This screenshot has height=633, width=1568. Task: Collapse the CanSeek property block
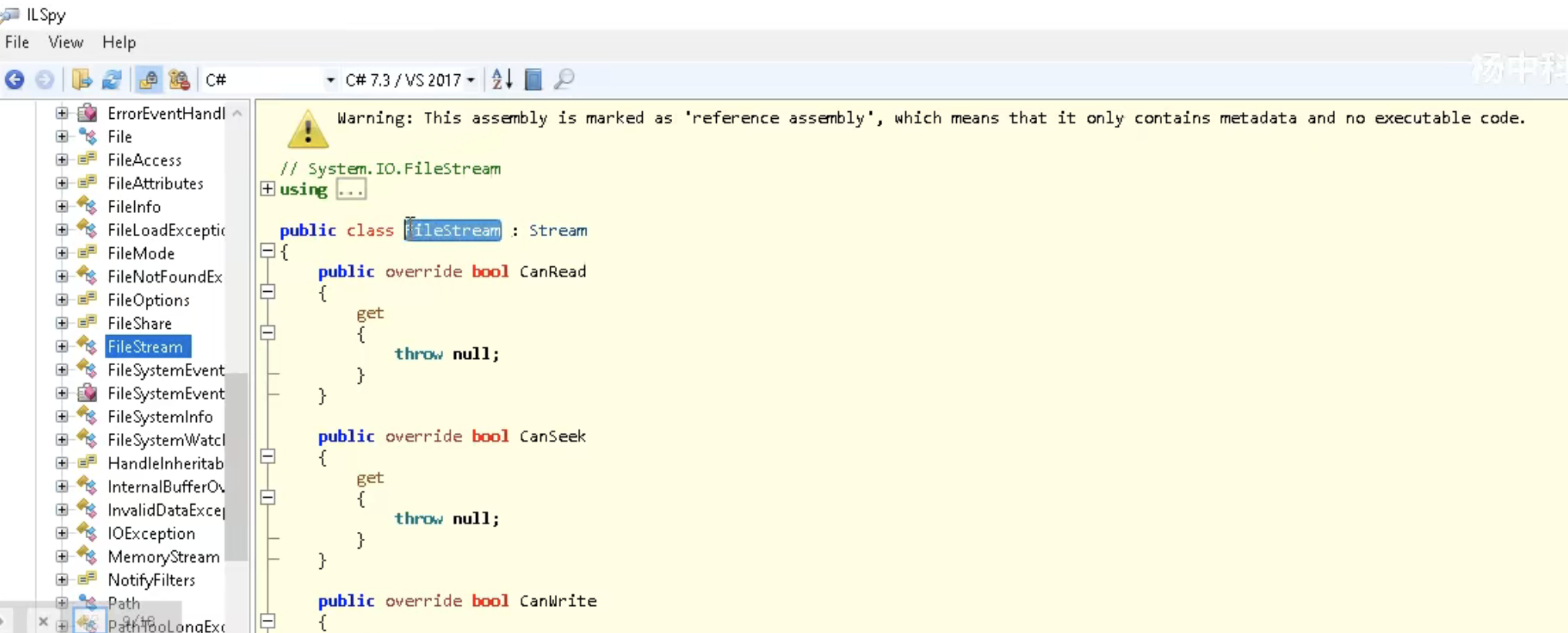(x=268, y=456)
